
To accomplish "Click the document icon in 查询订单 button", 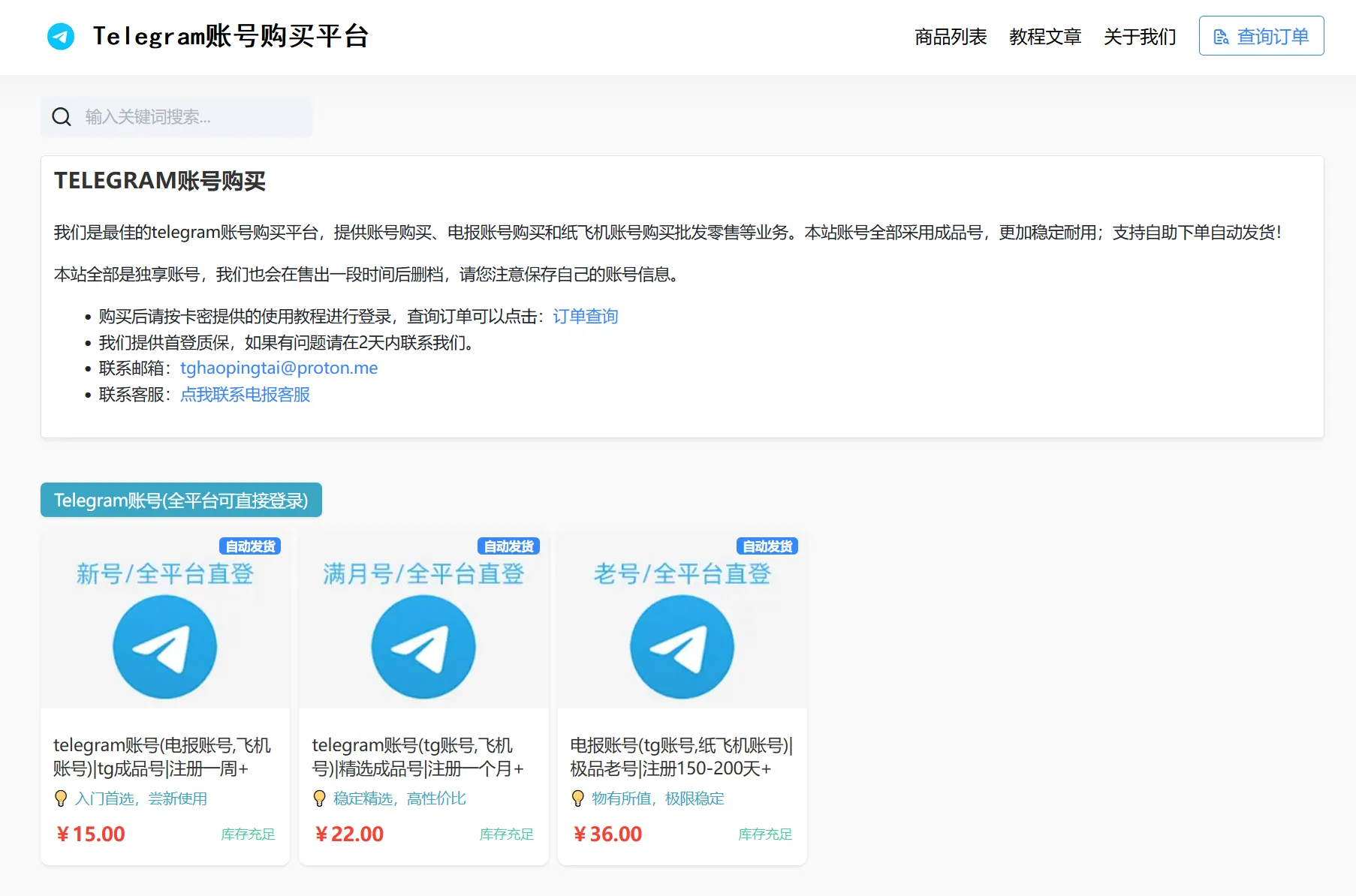I will [1221, 37].
